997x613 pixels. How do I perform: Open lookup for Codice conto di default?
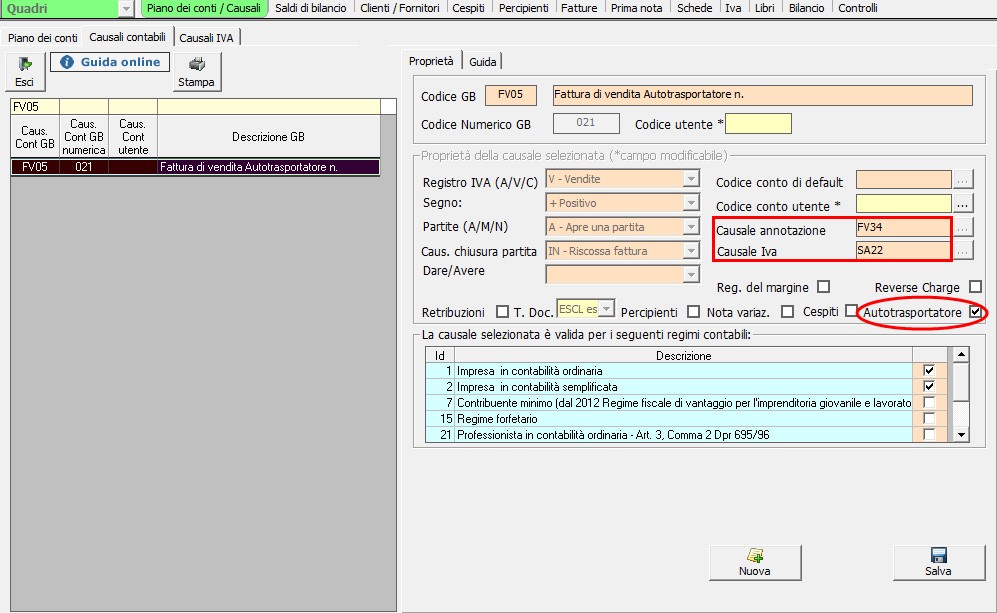[963, 181]
